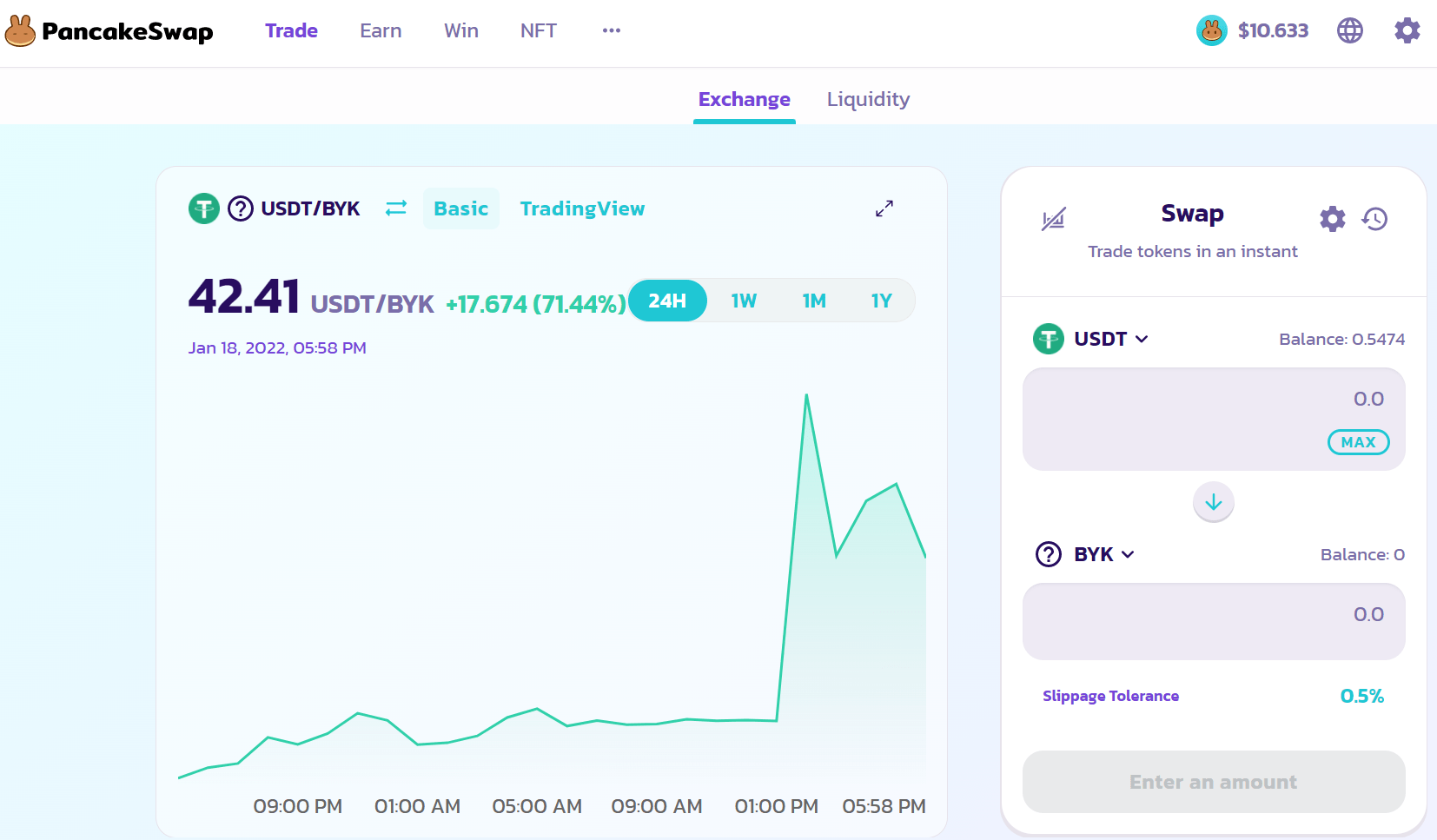Click the MAX balance button
The width and height of the screenshot is (1437, 840).
coord(1358,442)
